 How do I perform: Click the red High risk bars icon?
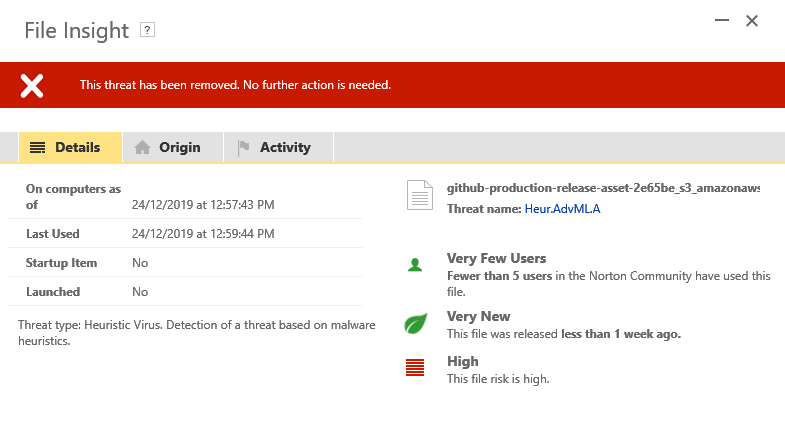point(415,367)
